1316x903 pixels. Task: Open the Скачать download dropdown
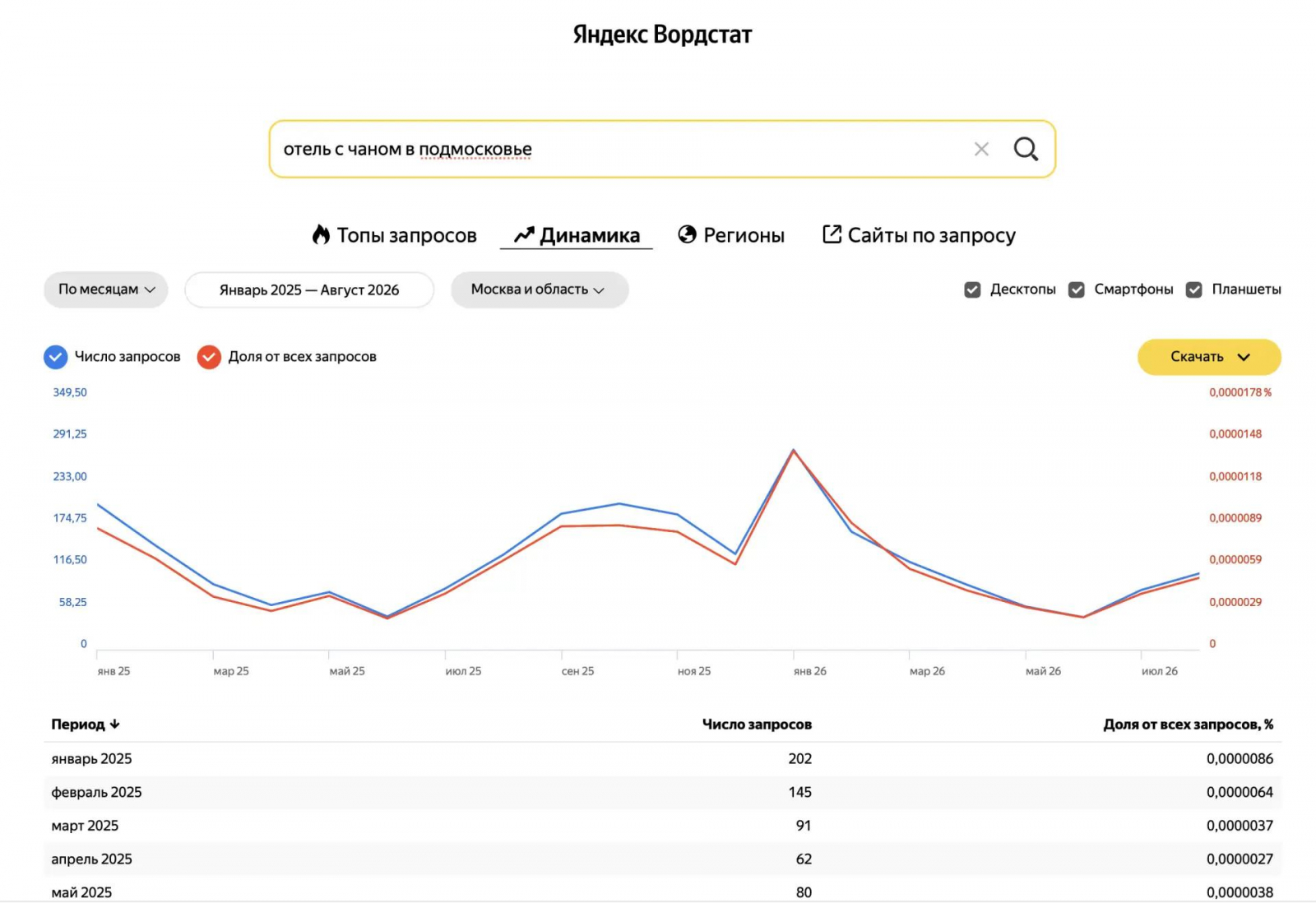(x=1209, y=357)
